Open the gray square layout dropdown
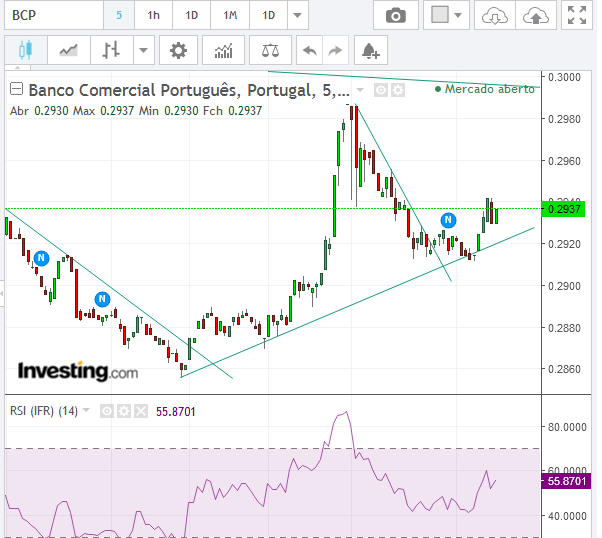 (446, 15)
